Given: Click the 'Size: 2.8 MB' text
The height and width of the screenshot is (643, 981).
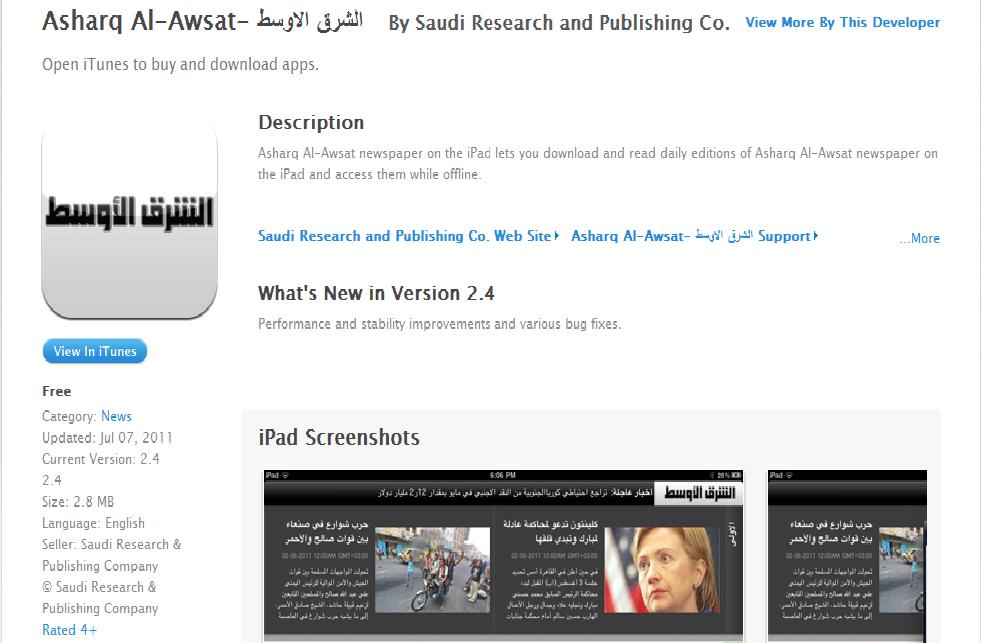Looking at the screenshot, I should pyautogui.click(x=78, y=502).
